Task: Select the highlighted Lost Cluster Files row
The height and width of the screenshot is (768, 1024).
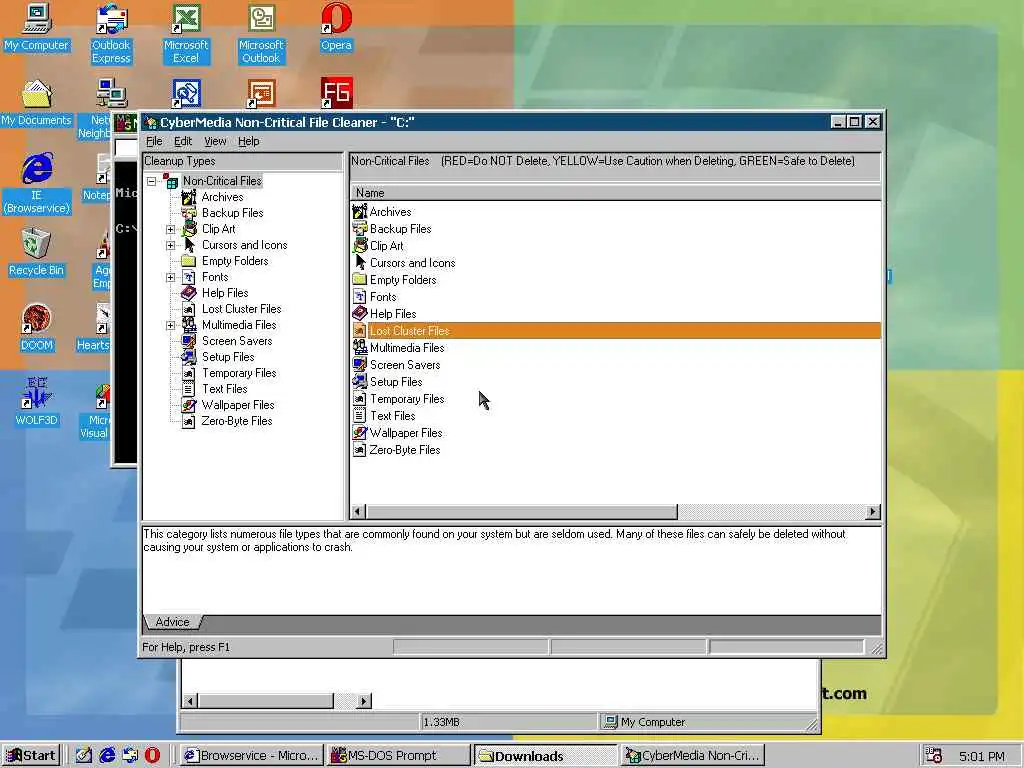Action: click(616, 330)
